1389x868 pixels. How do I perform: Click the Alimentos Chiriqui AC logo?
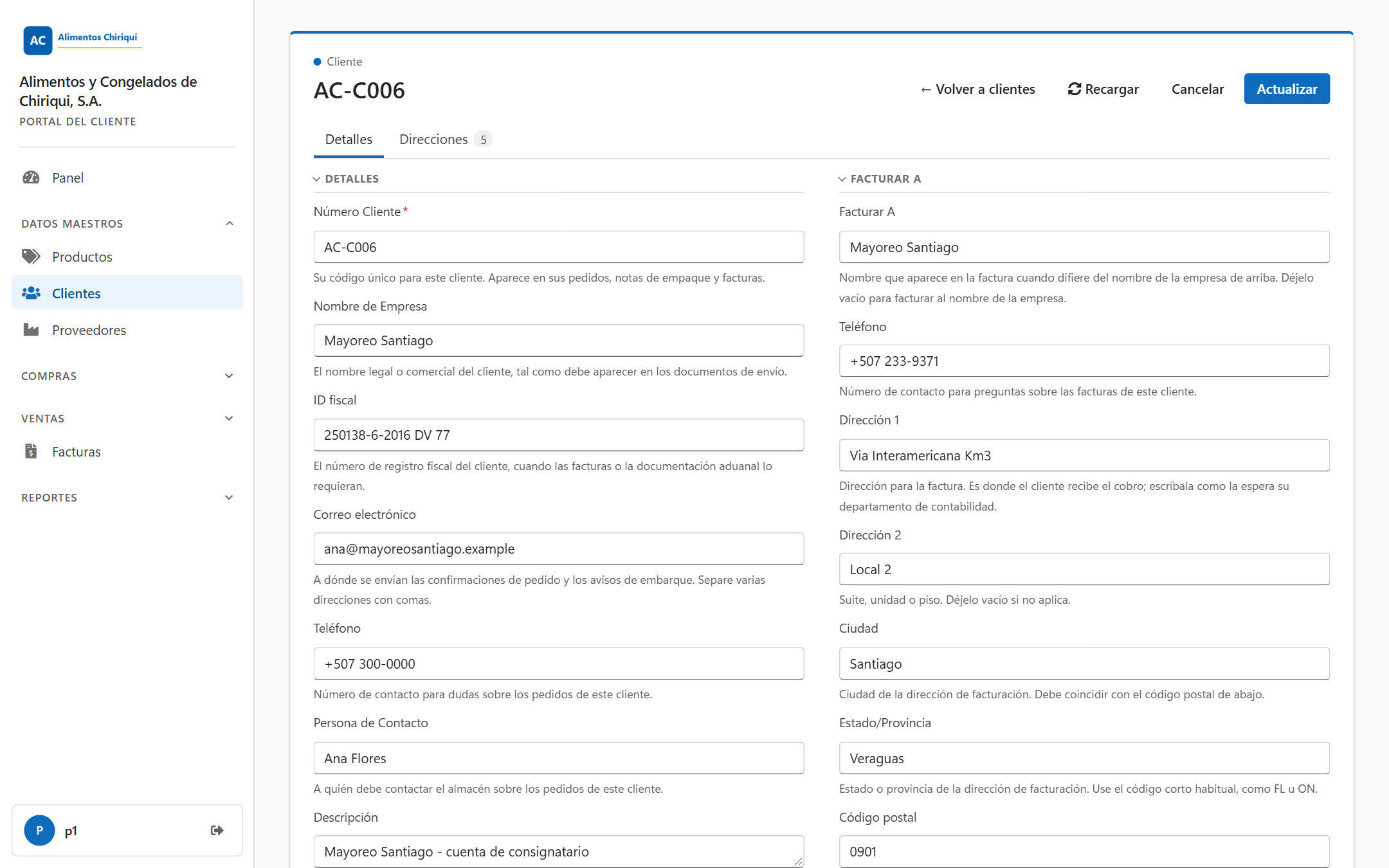click(82, 40)
